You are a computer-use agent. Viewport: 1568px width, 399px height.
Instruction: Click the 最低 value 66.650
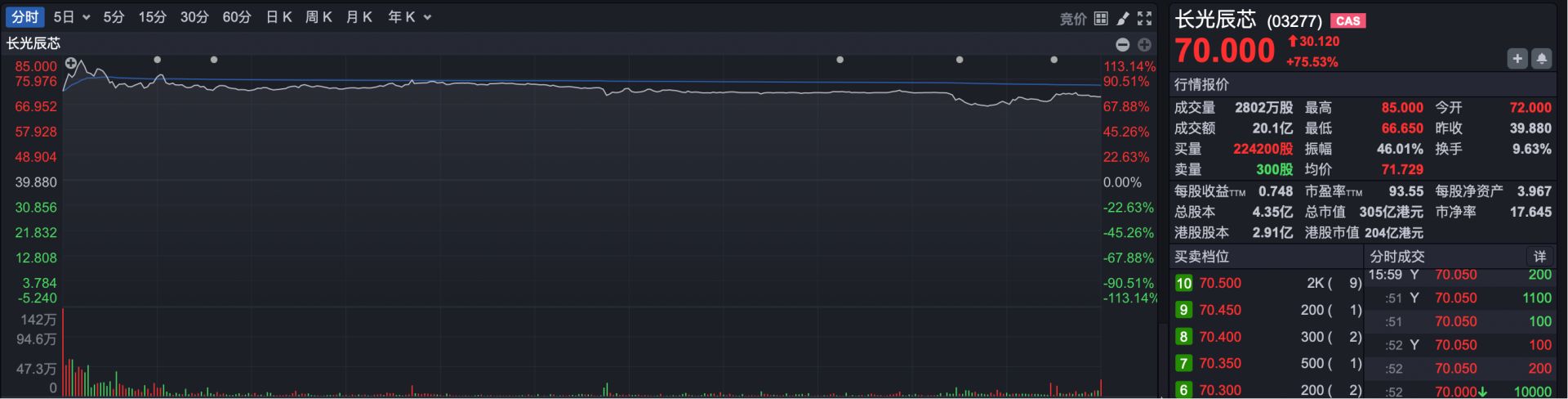coord(1402,128)
